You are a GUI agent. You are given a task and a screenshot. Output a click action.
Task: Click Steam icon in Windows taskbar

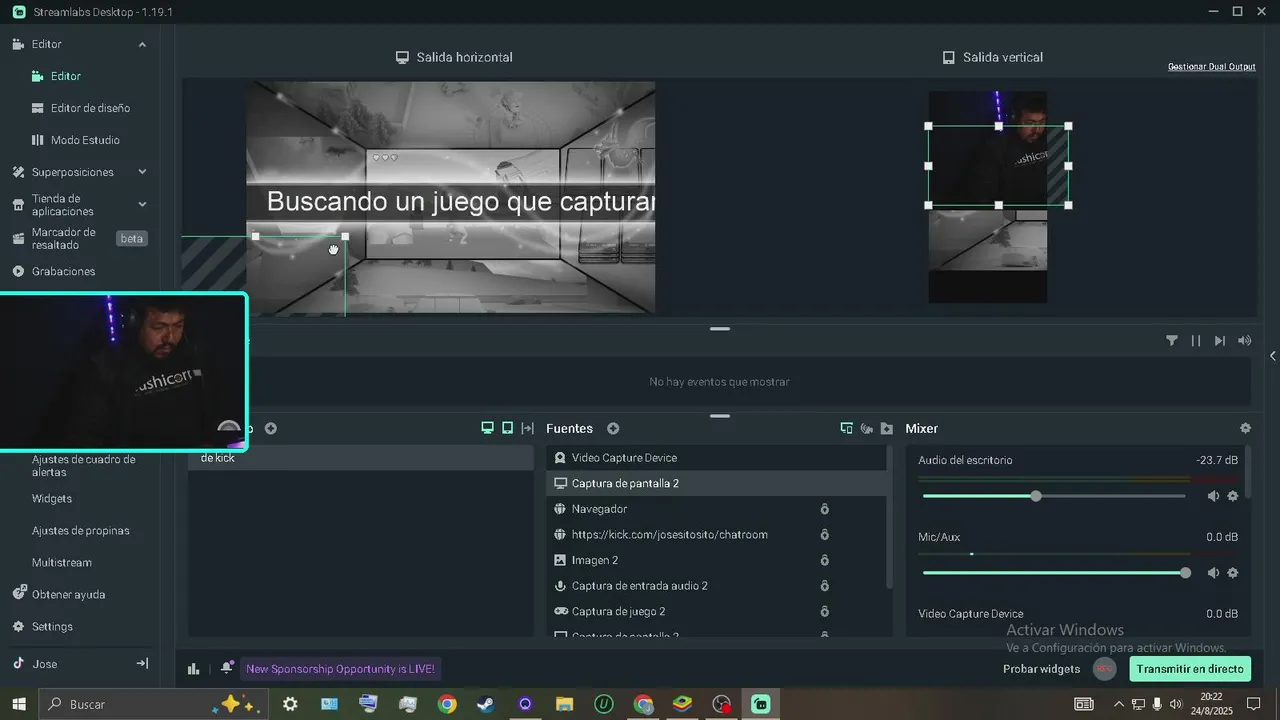coord(485,704)
